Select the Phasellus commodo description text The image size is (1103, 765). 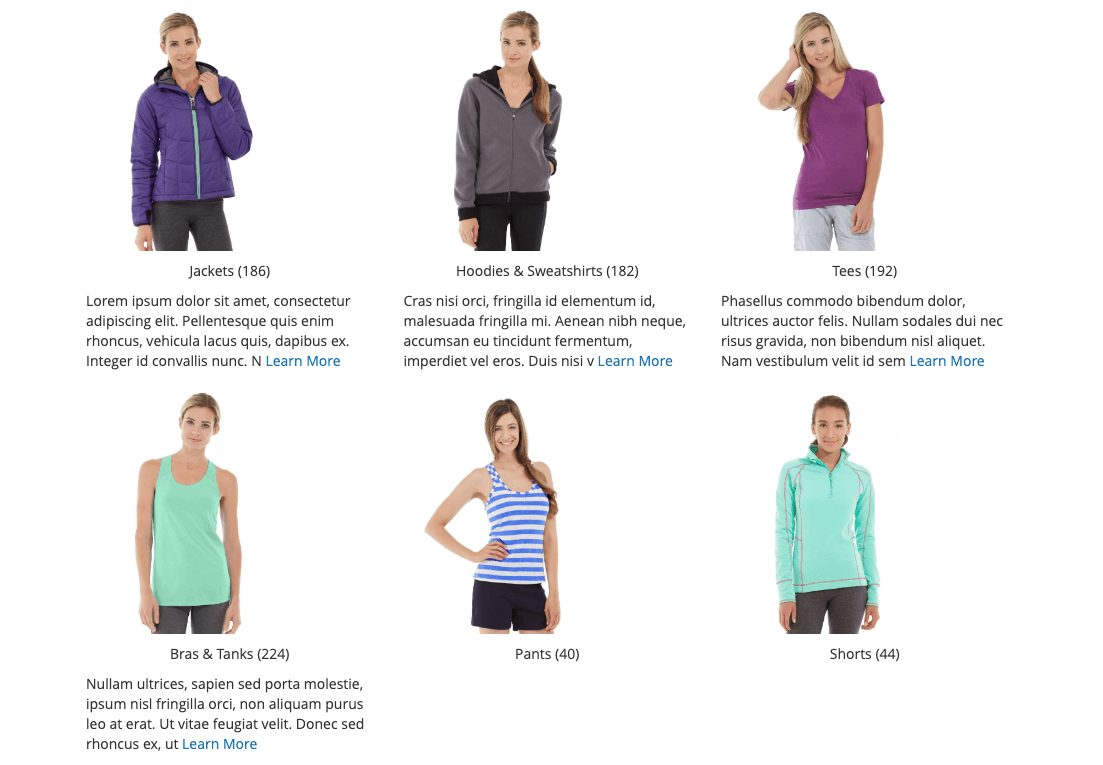[862, 330]
